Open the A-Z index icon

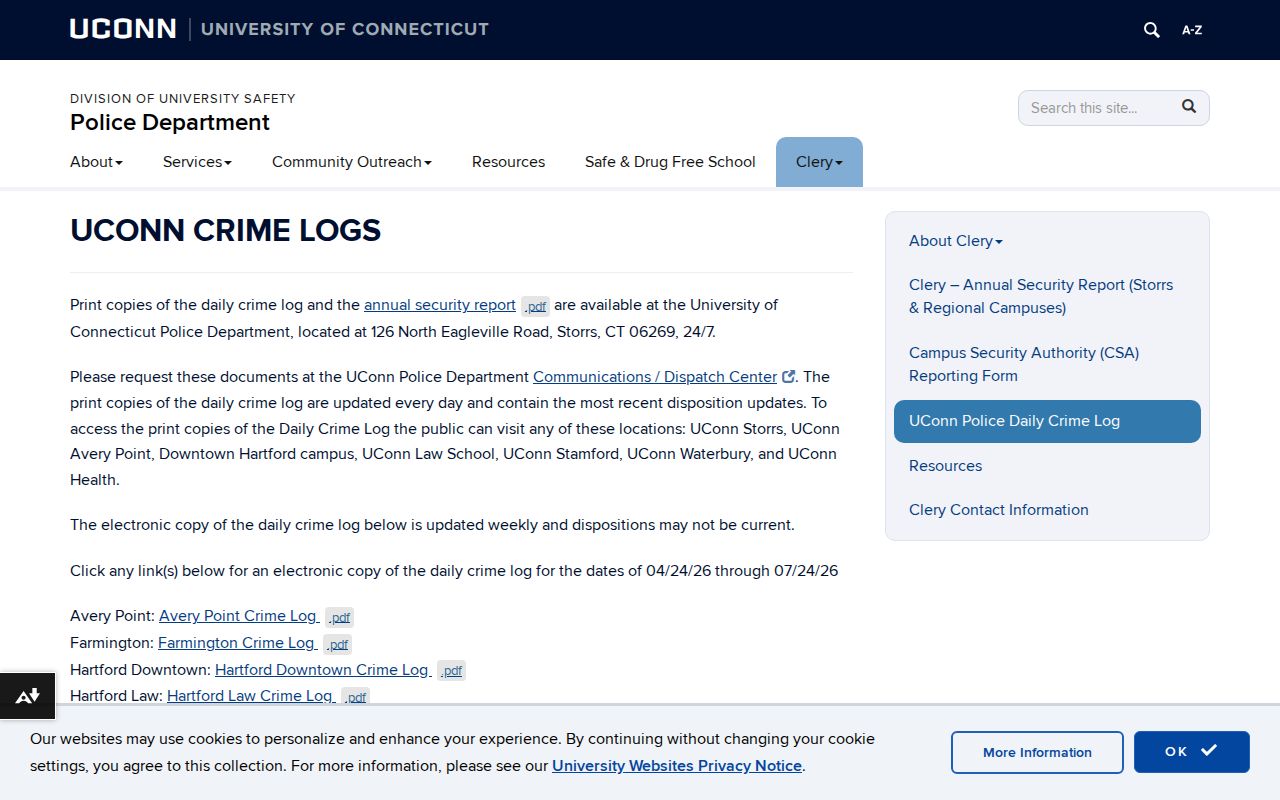[x=1192, y=30]
